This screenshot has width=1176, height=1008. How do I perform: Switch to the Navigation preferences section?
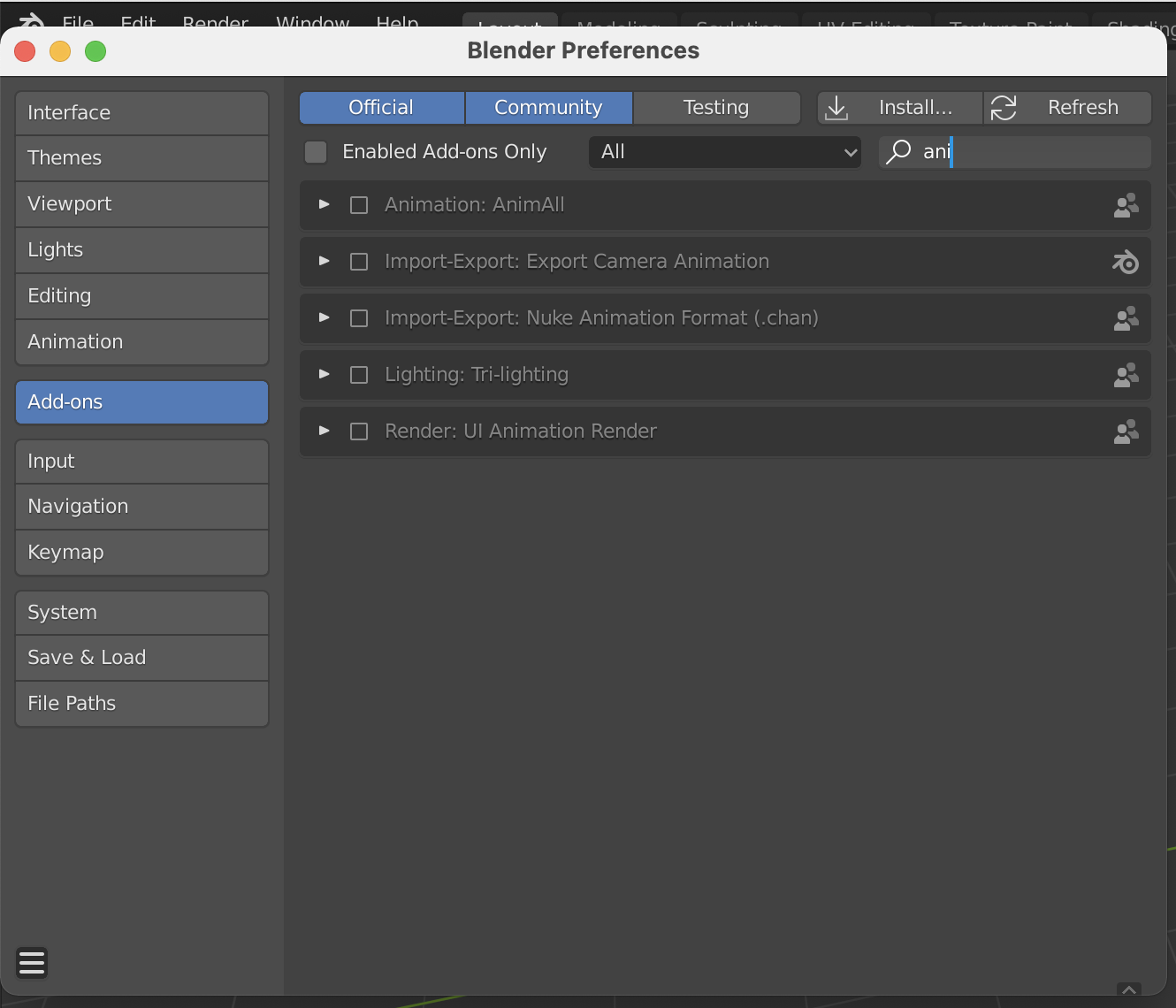tap(141, 507)
